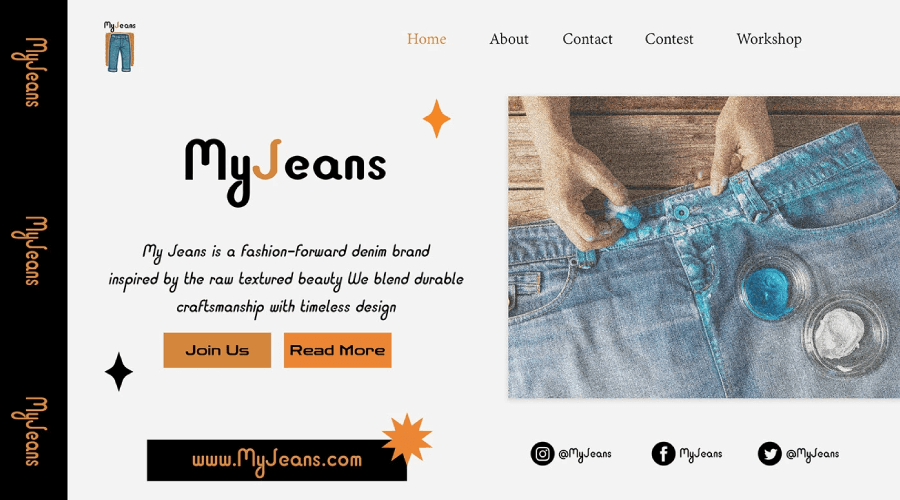Screen dimensions: 900x500
Task: Click the black four-point star near Join Us
Action: [x=119, y=372]
